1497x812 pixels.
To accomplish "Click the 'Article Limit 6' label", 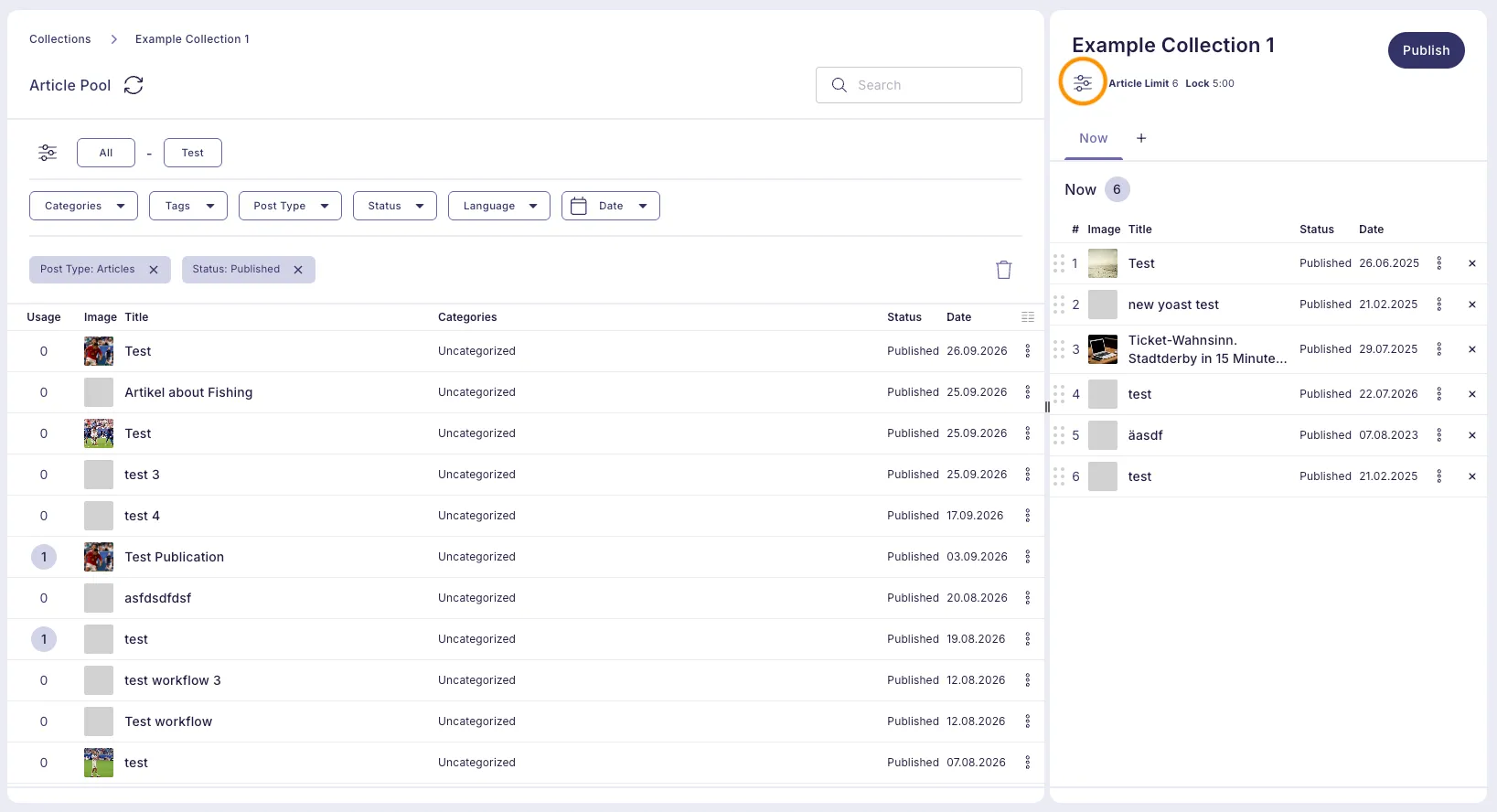I will click(x=1143, y=83).
